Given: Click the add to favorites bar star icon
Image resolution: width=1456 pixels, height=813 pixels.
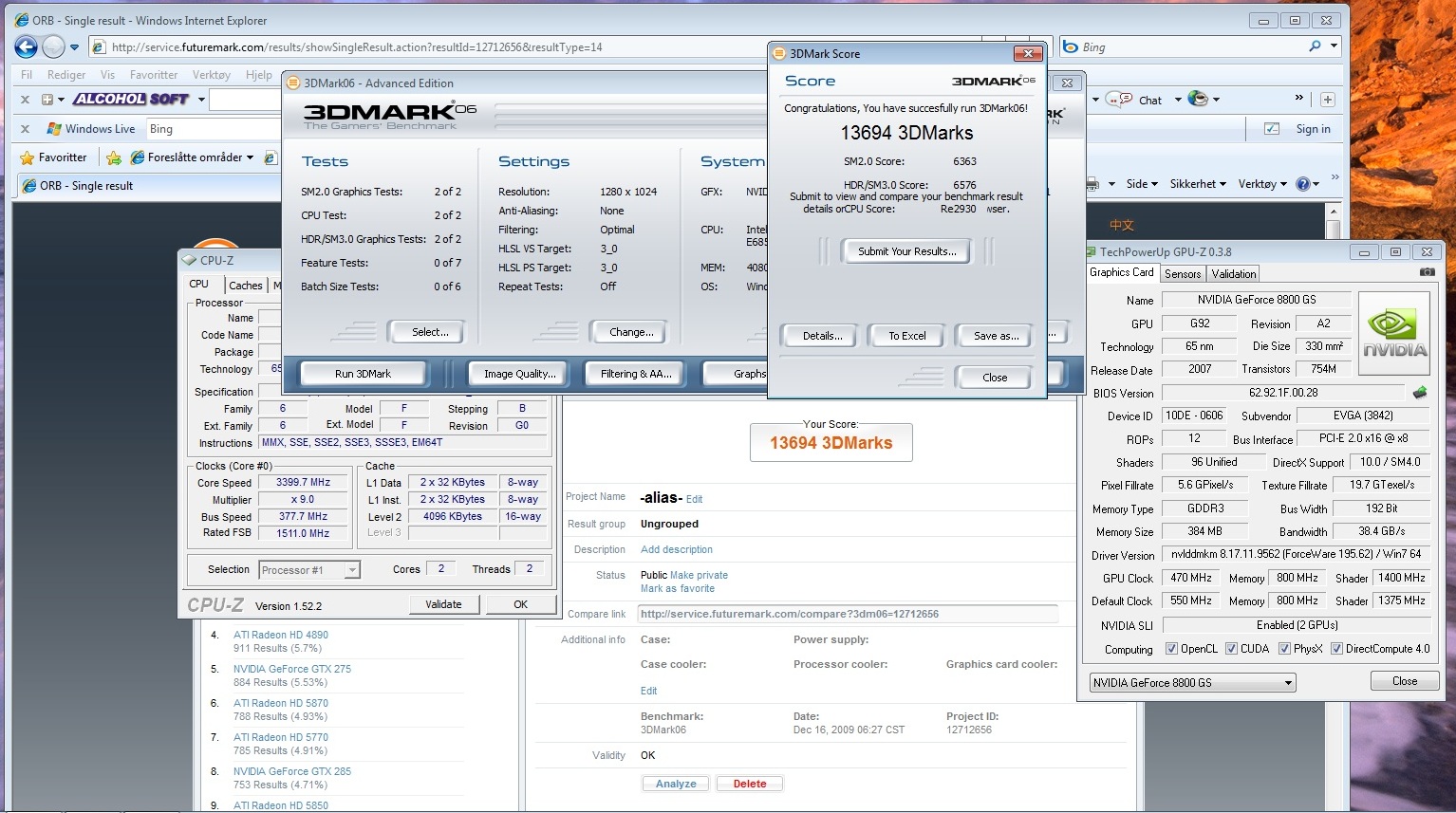Looking at the screenshot, I should [114, 157].
